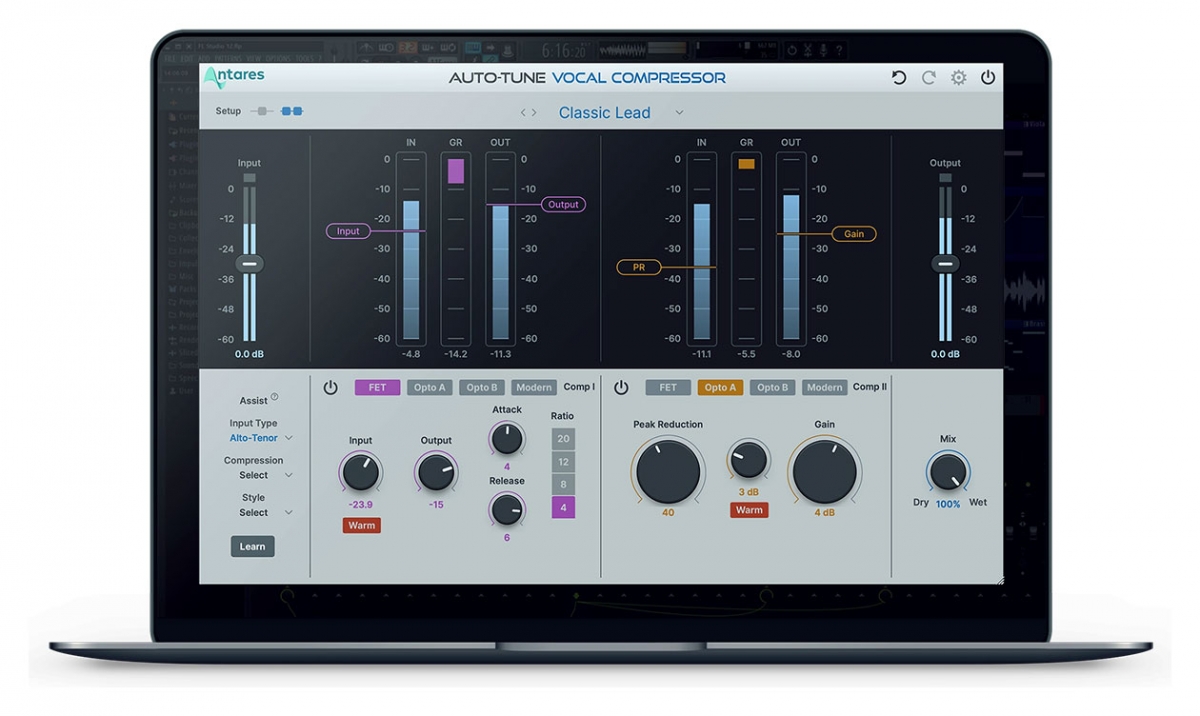Select FET mode for Comp II

coord(668,387)
